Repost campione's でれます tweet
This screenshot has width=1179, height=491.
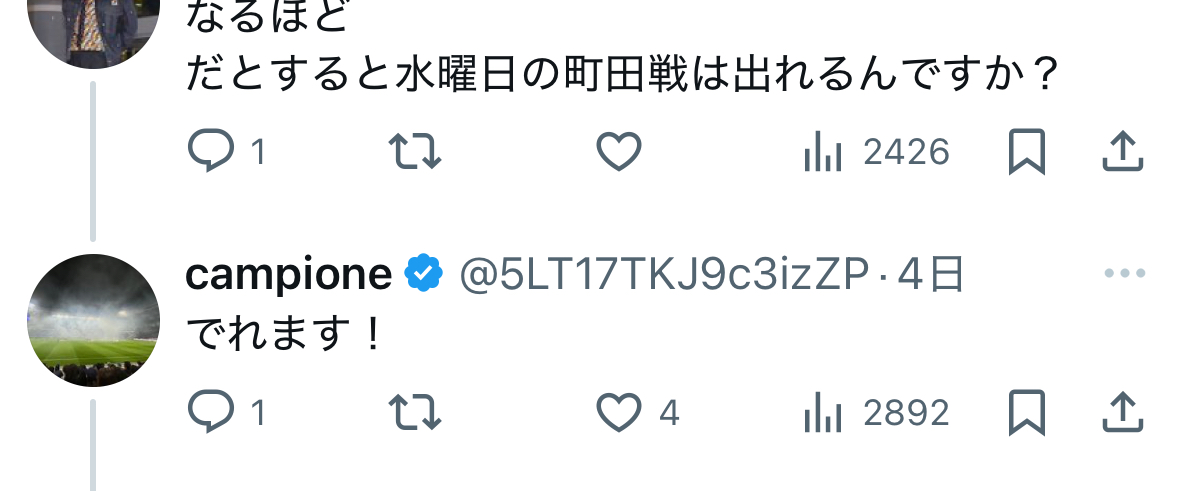(414, 412)
